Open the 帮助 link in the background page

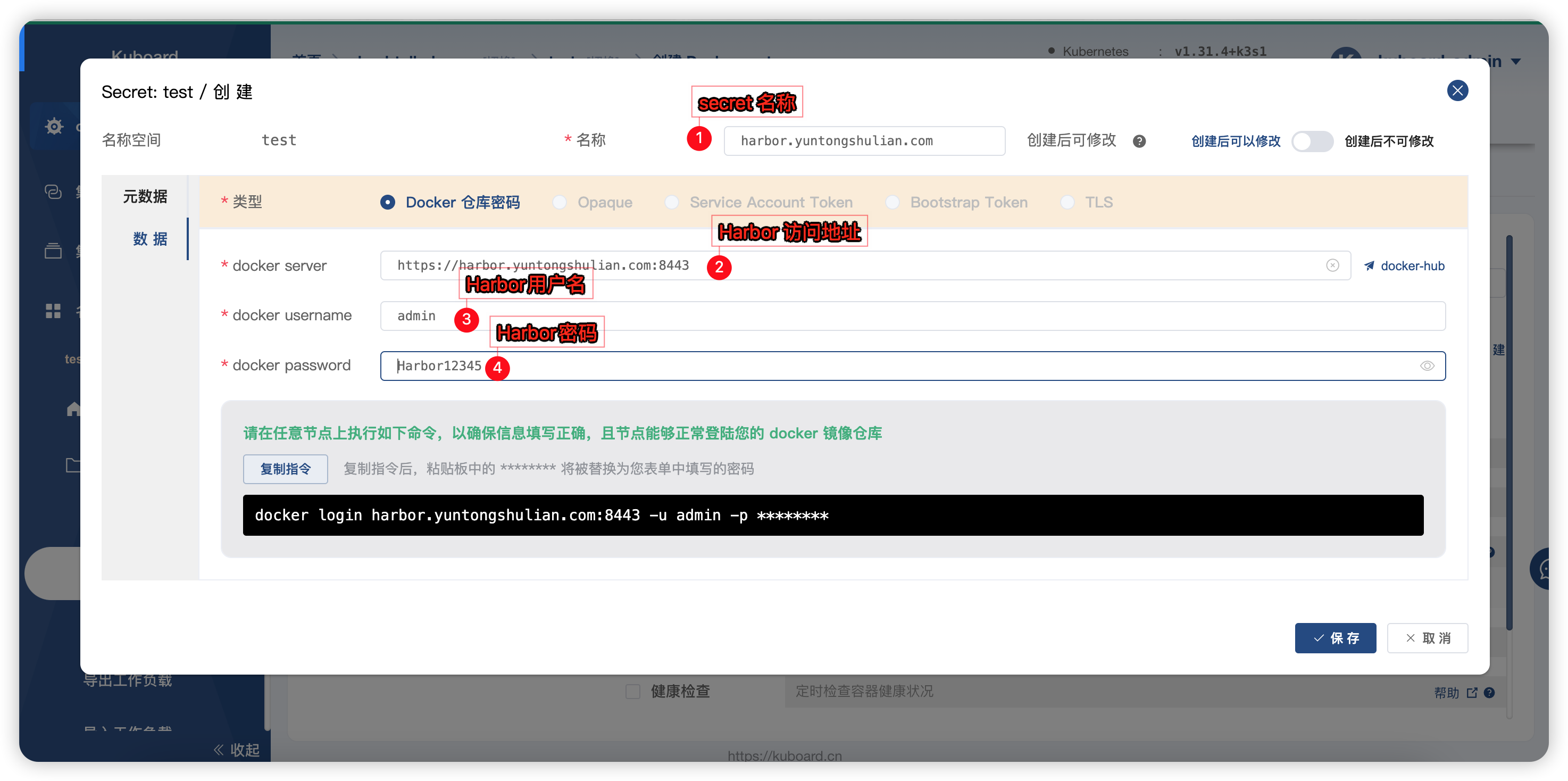[1455, 693]
